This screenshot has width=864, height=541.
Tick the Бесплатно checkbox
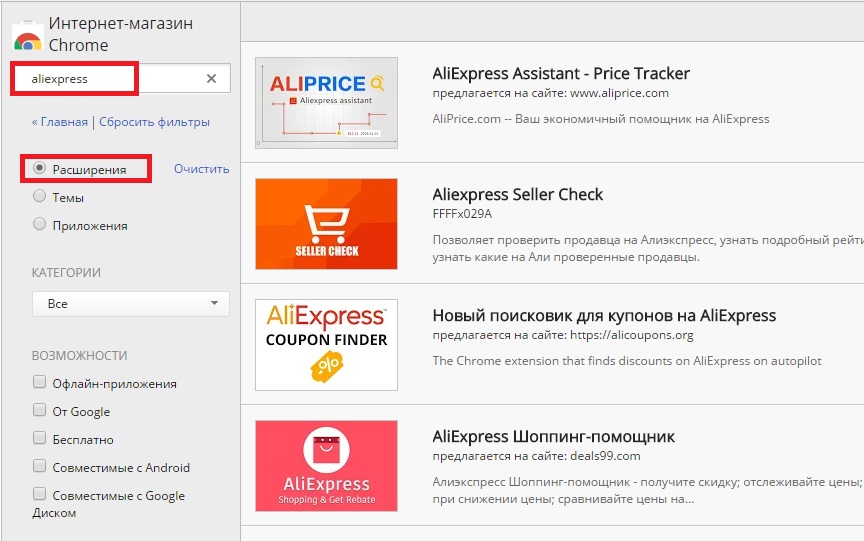point(40,438)
